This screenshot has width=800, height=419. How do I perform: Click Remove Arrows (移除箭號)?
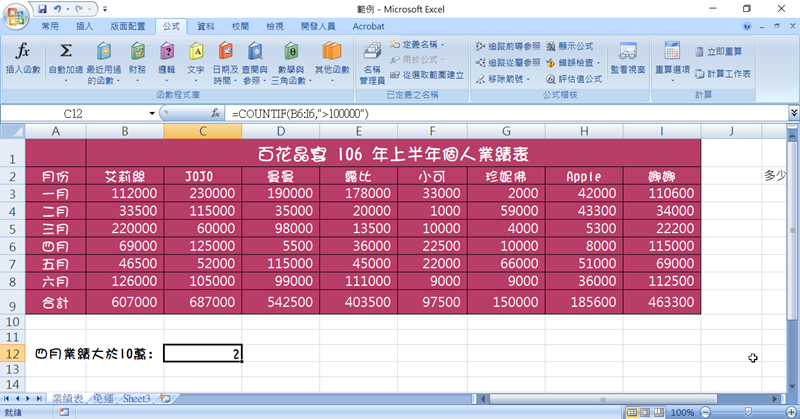(x=500, y=79)
